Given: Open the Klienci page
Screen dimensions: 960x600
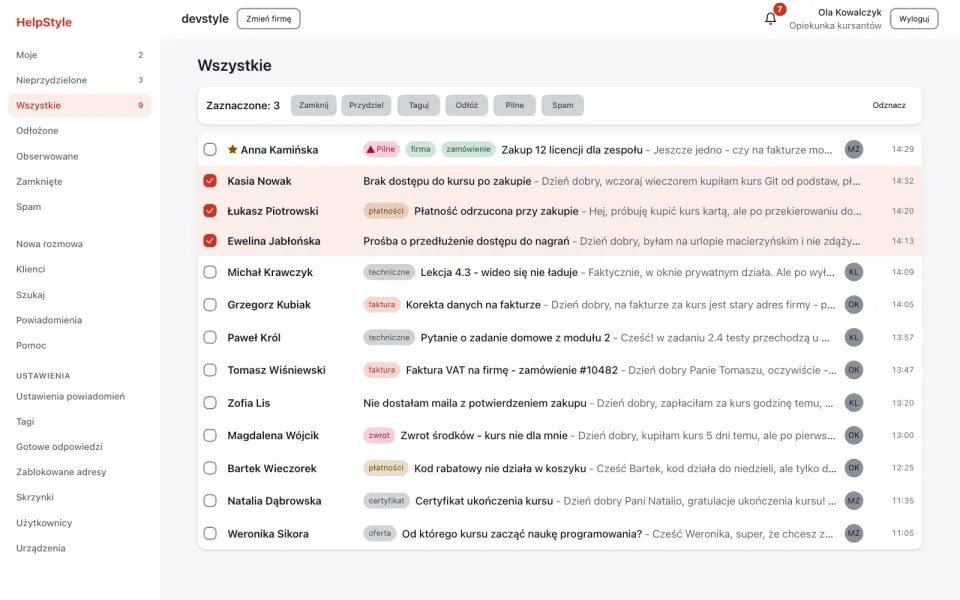Looking at the screenshot, I should pos(80,269).
